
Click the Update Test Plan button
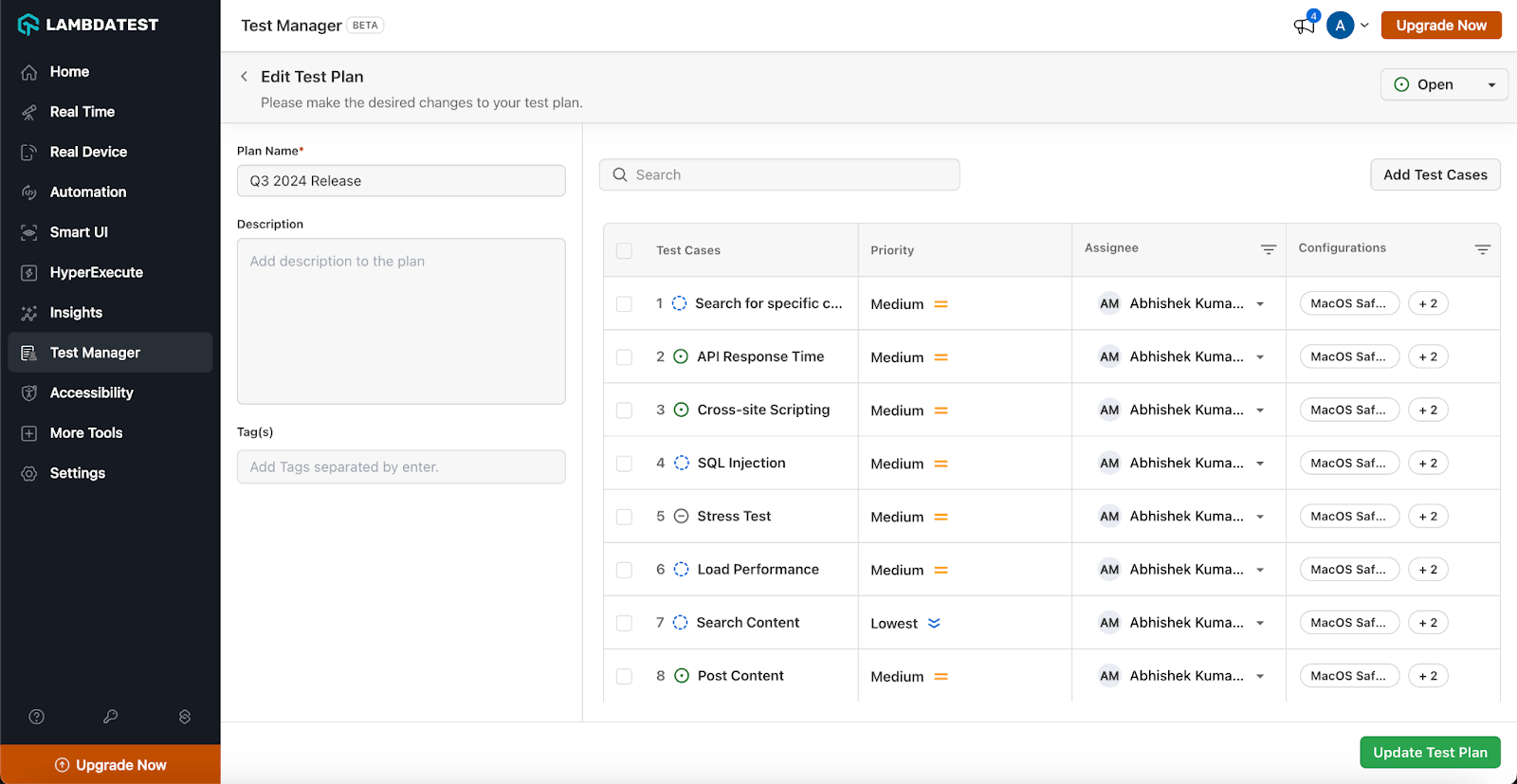coord(1430,753)
